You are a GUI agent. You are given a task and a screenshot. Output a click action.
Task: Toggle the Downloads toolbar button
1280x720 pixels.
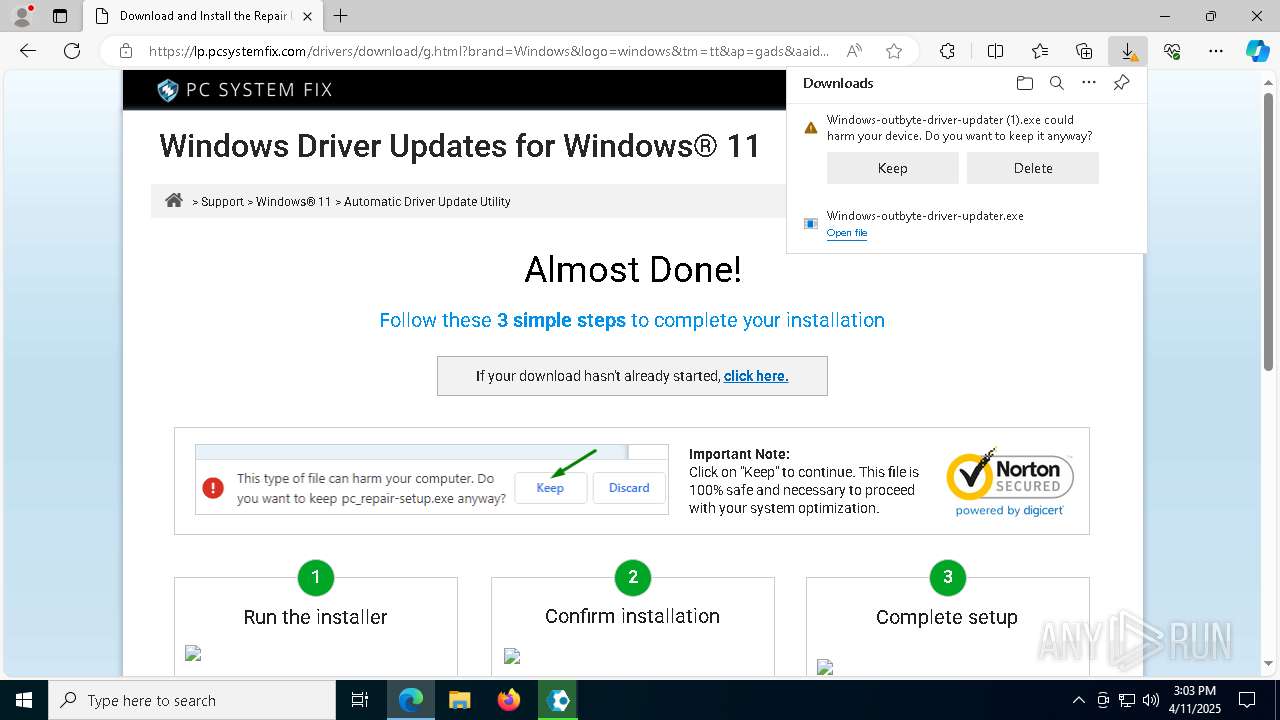(1128, 51)
